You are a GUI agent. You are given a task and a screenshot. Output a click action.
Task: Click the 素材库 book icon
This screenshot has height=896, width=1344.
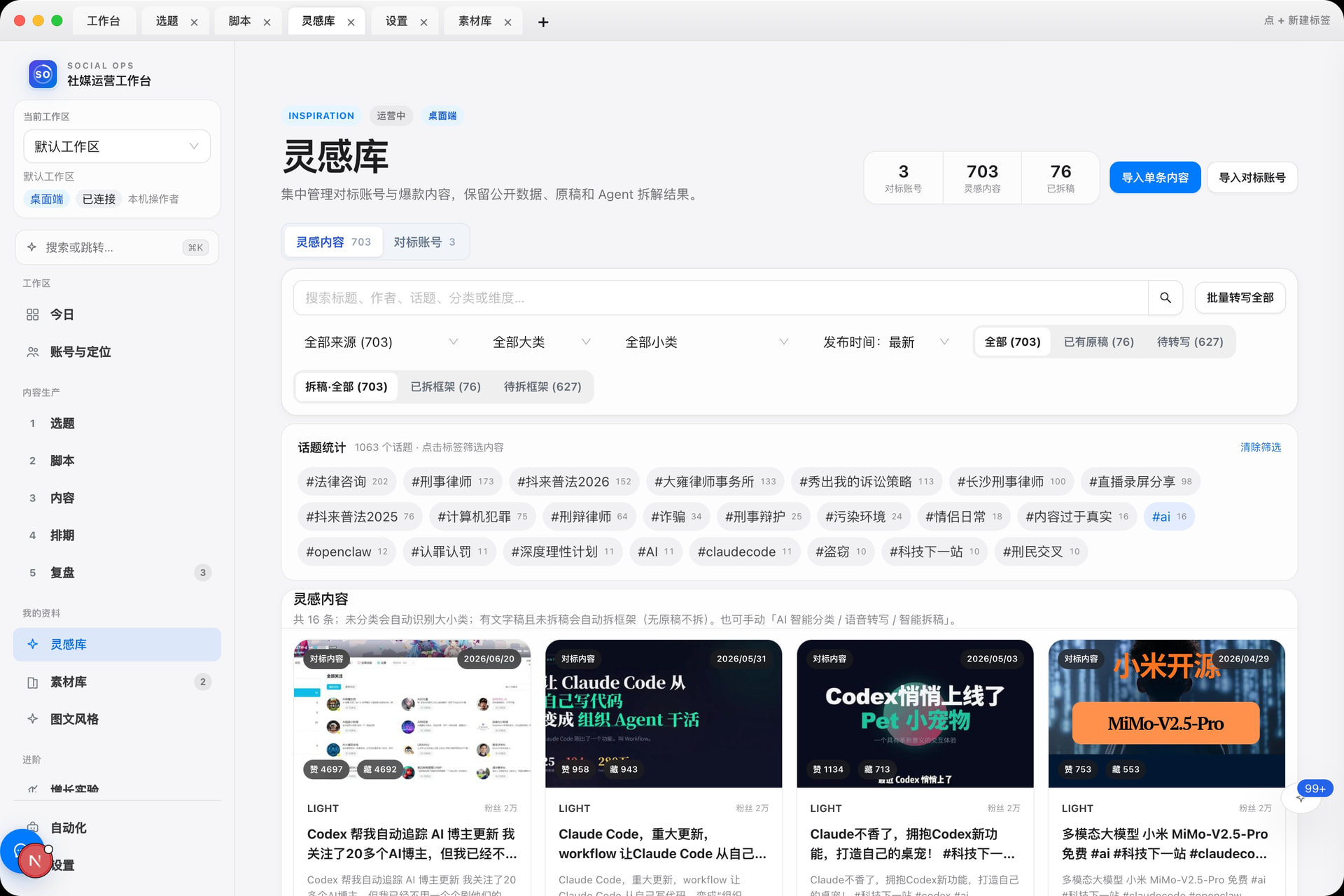(x=32, y=682)
